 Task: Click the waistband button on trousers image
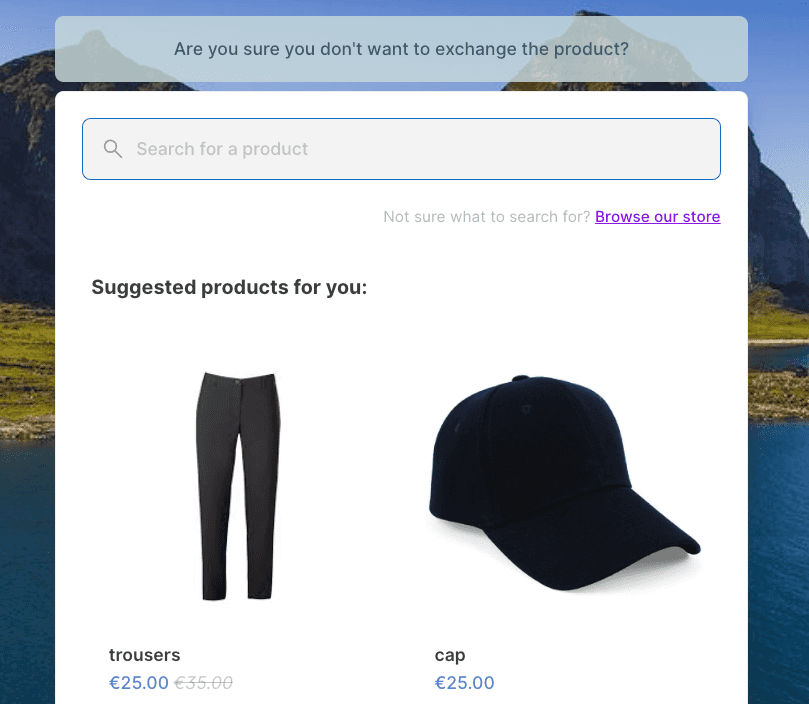pos(237,382)
